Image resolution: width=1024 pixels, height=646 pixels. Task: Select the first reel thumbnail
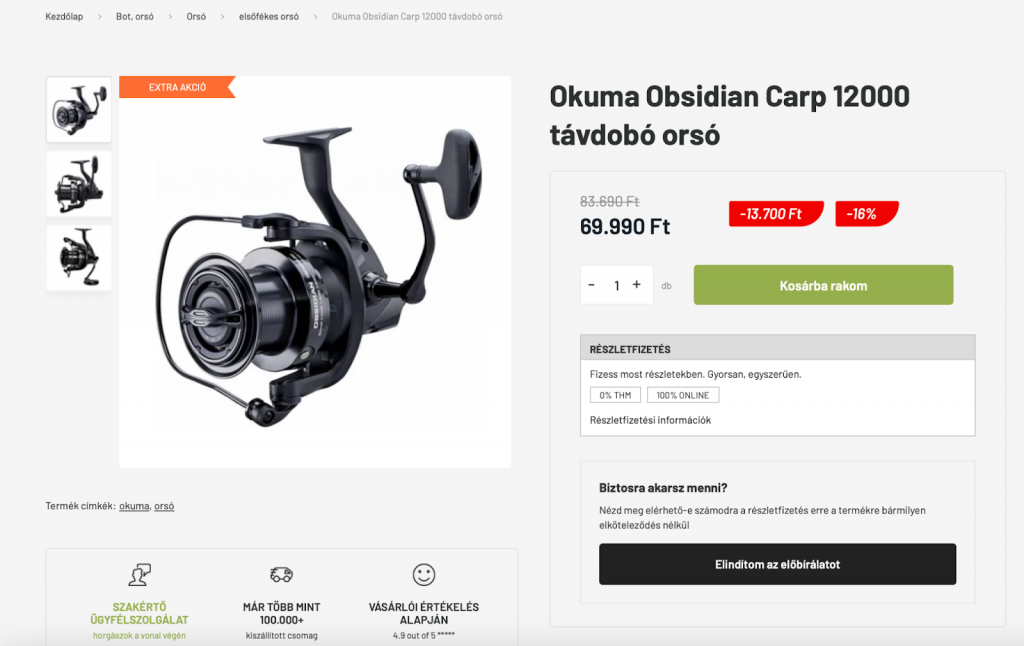[79, 110]
